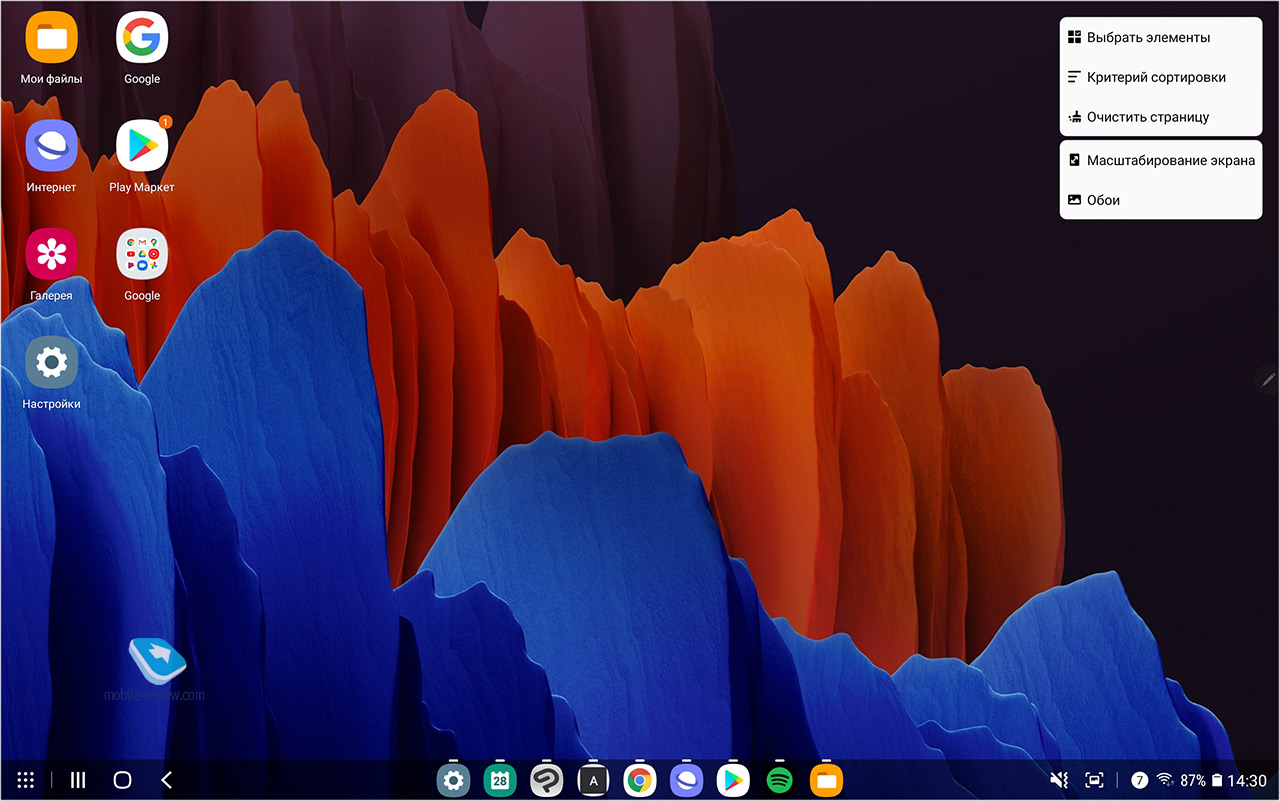Open the Галерея app
The width and height of the screenshot is (1280, 801).
click(51, 255)
